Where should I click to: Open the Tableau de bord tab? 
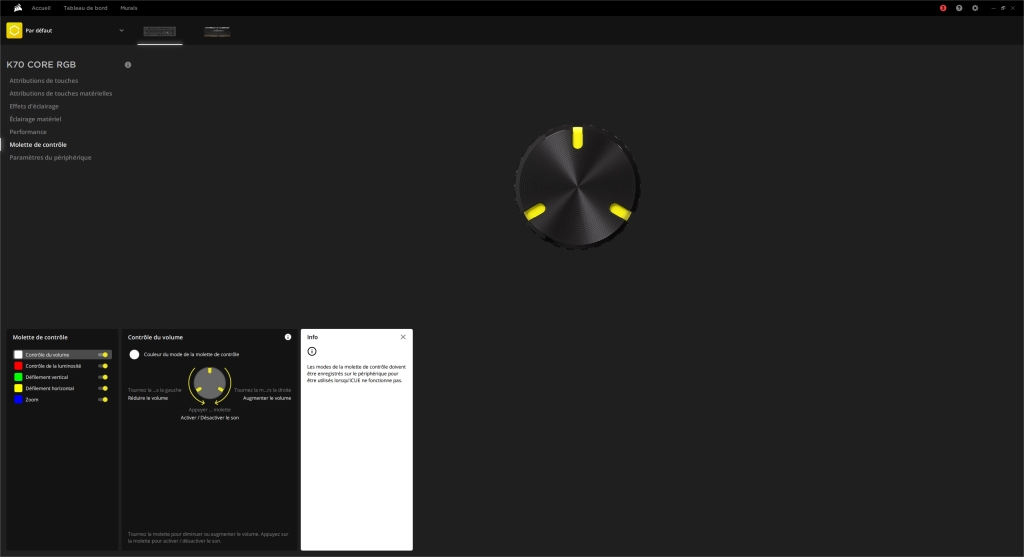click(x=85, y=8)
